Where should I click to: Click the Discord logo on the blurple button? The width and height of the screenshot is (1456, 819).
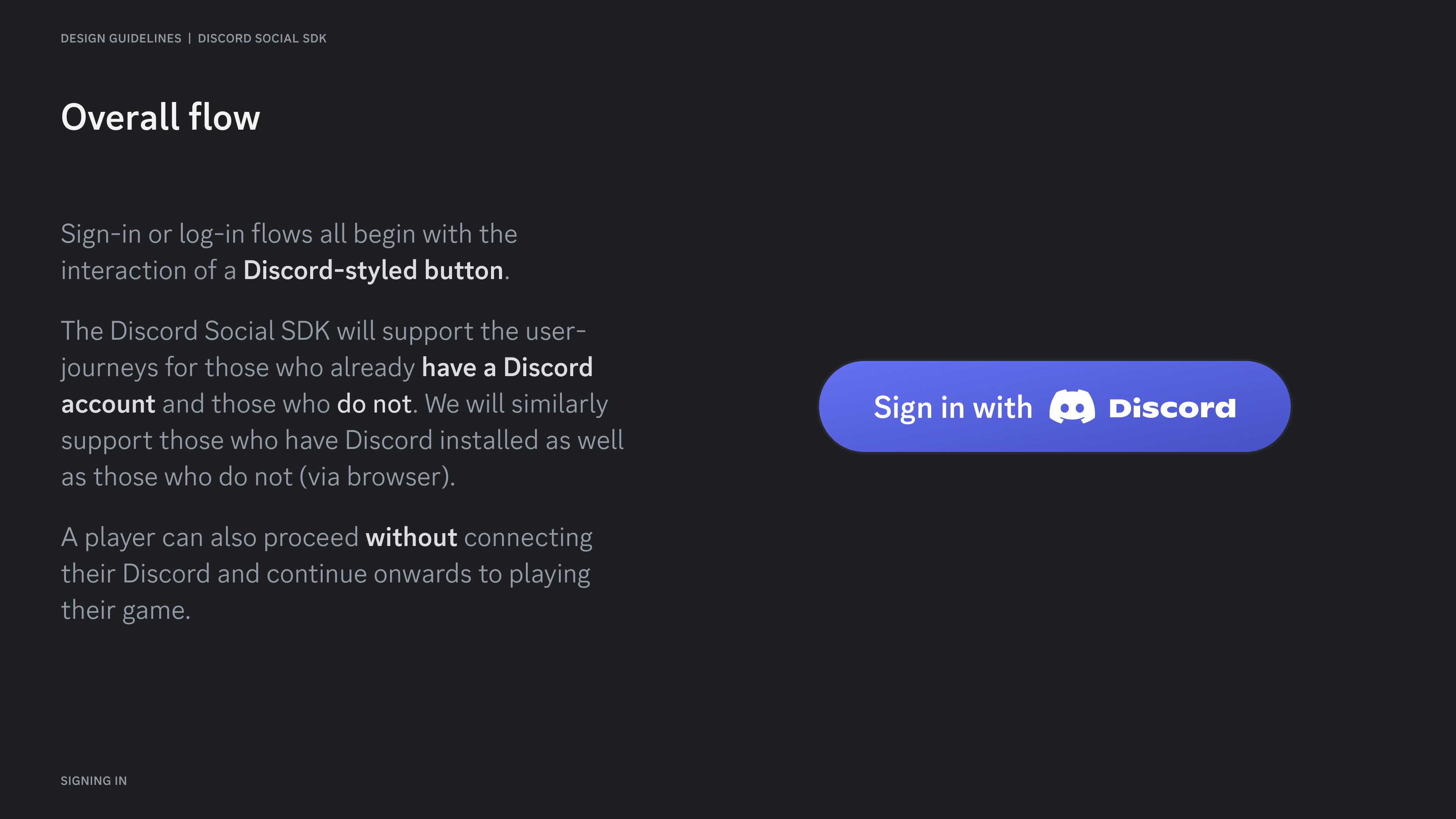click(1073, 406)
